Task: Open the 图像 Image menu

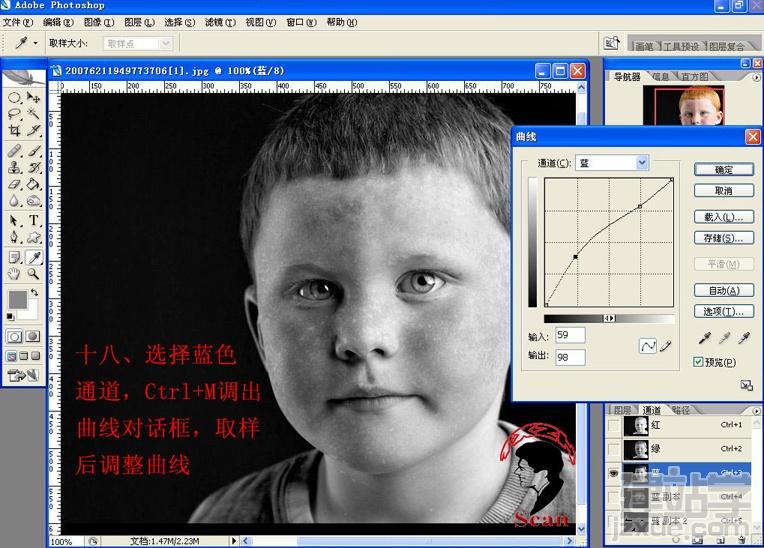Action: (98, 22)
